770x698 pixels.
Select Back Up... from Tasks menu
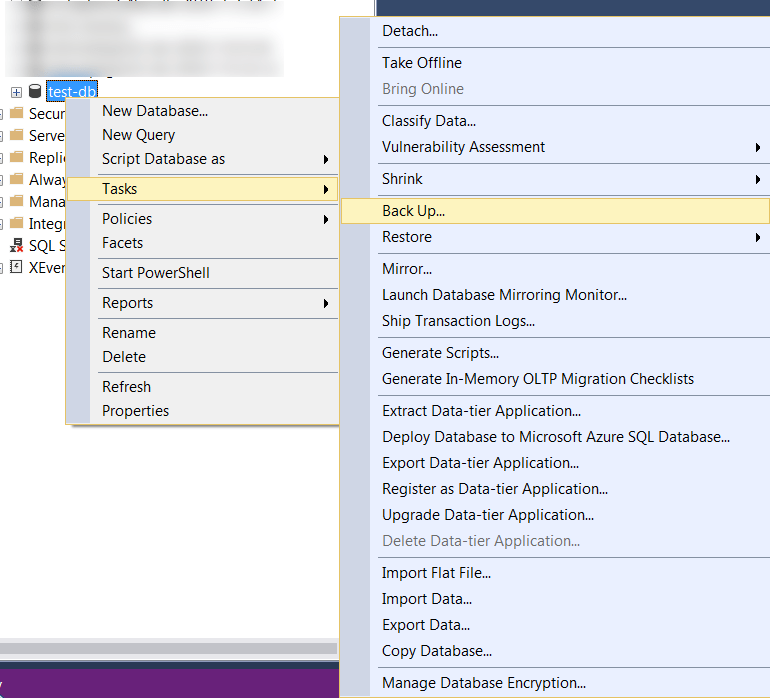[x=413, y=211]
